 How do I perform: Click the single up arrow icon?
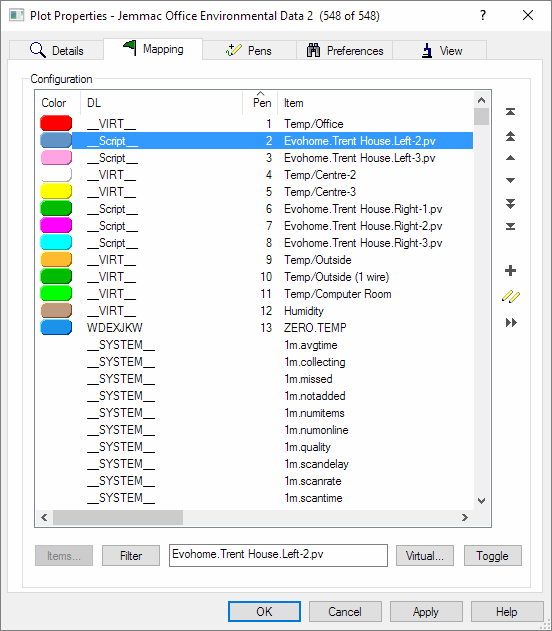point(510,158)
